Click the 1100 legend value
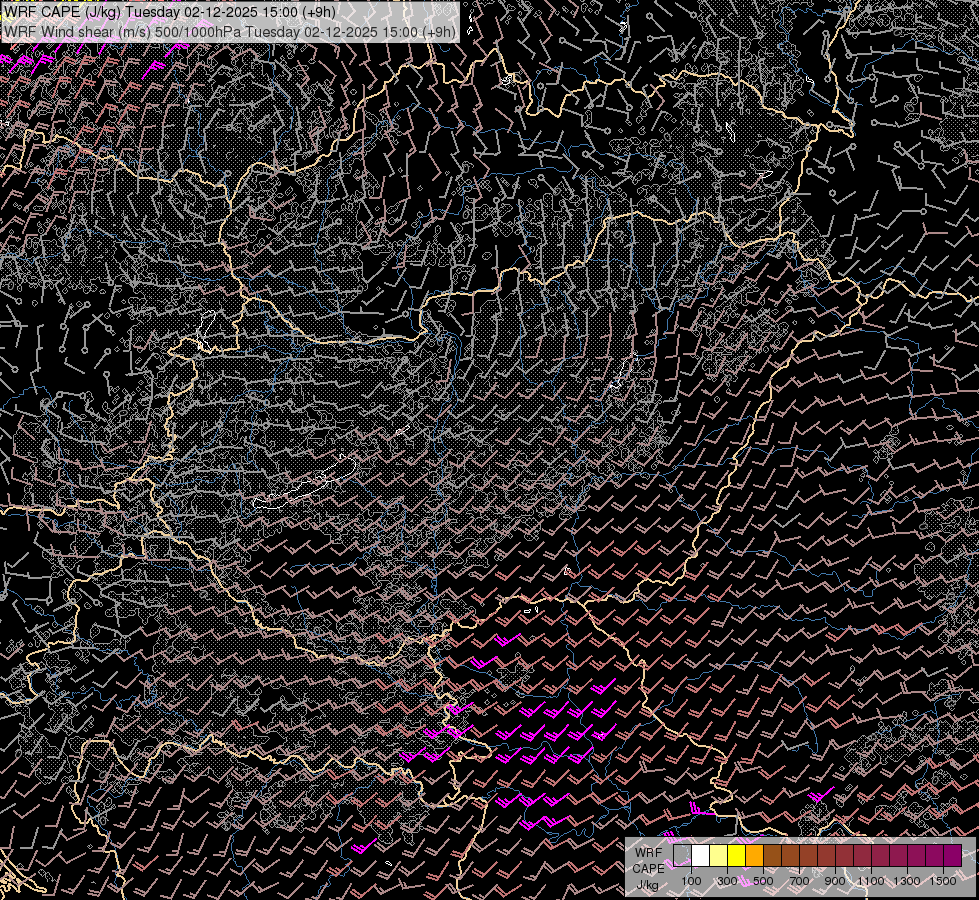The image size is (979, 900). tap(871, 881)
